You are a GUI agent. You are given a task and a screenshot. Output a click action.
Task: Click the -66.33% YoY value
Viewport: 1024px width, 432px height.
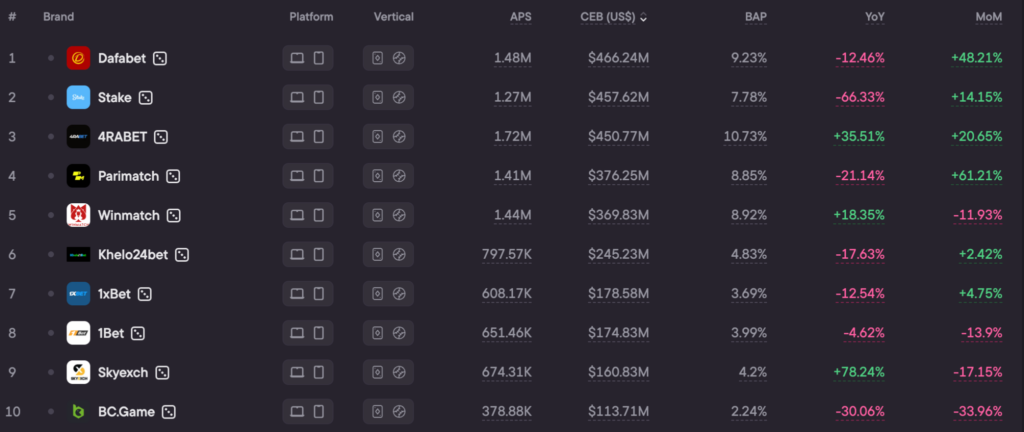860,97
